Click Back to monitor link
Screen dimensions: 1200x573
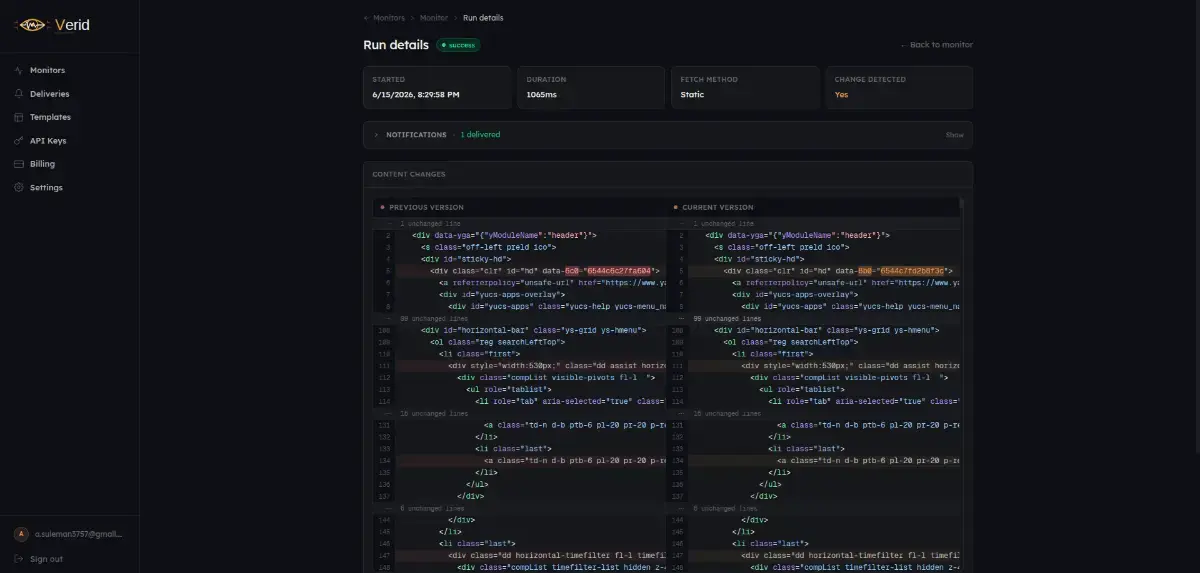(936, 45)
